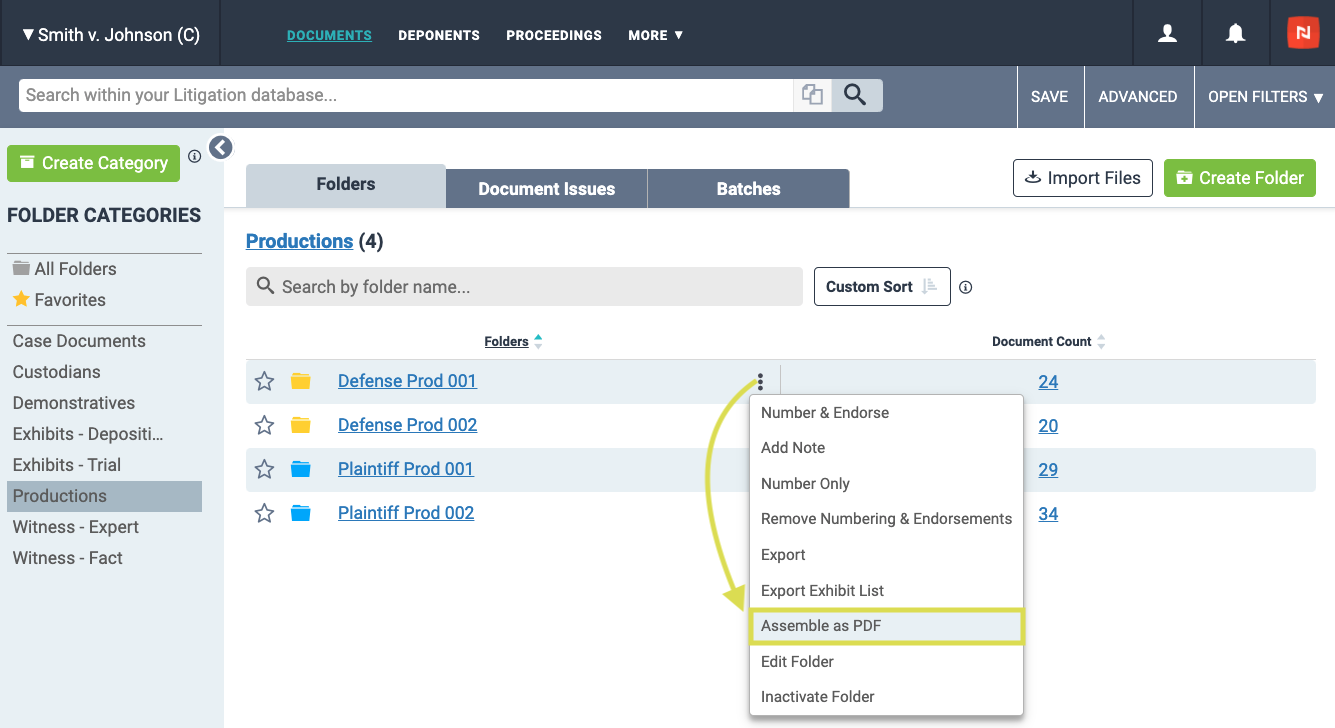Open Defense Prod 002 folder link
This screenshot has height=728, width=1335.
407,425
